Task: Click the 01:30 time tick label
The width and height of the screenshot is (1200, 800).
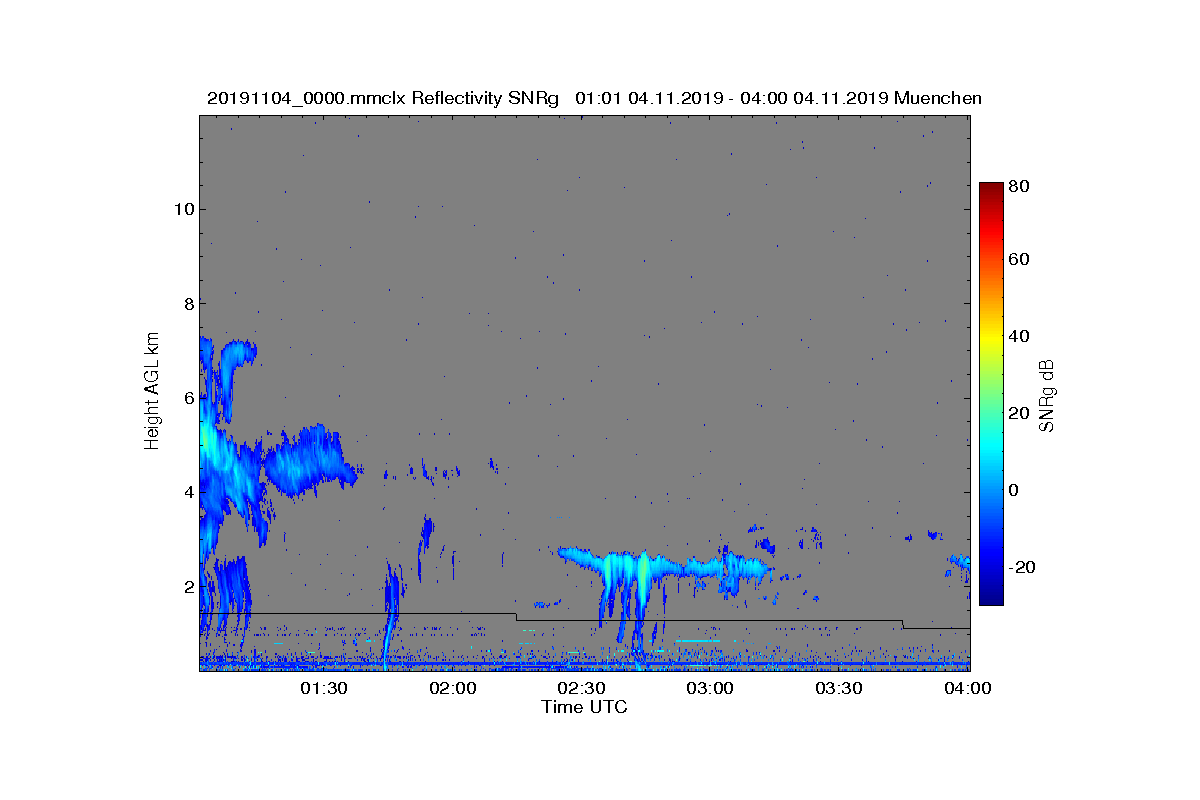Action: (325, 689)
